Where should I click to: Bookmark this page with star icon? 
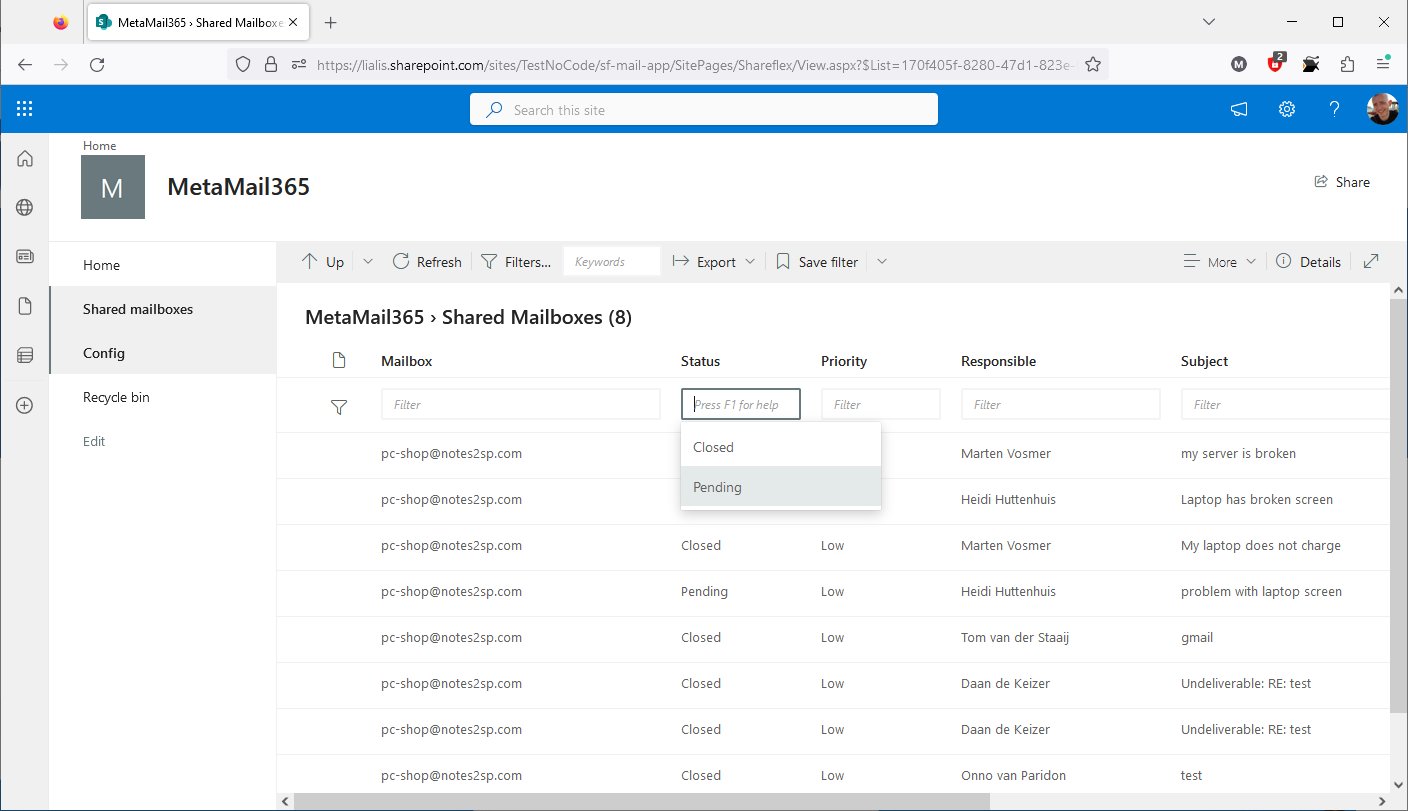[1093, 64]
